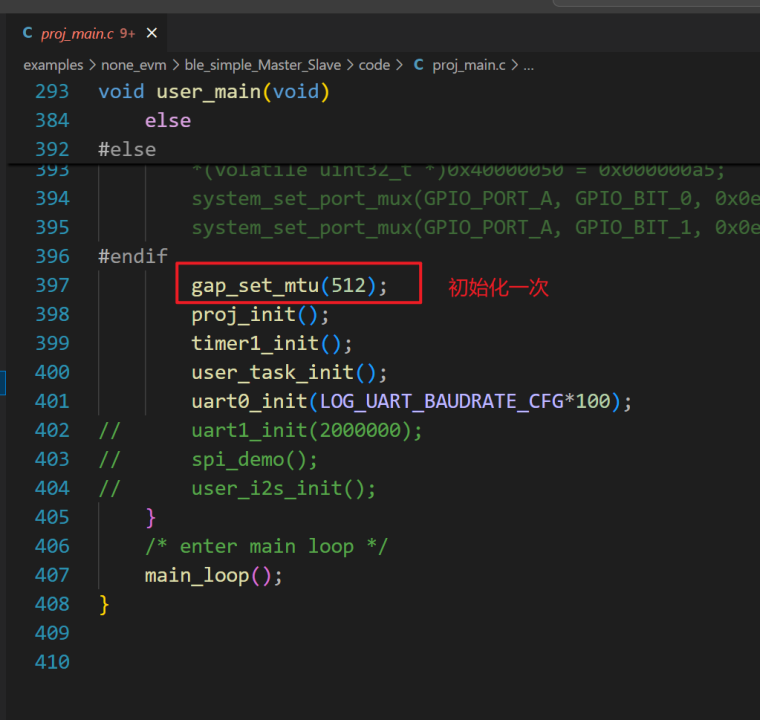Click the main_loop() call on line 407

(196, 576)
